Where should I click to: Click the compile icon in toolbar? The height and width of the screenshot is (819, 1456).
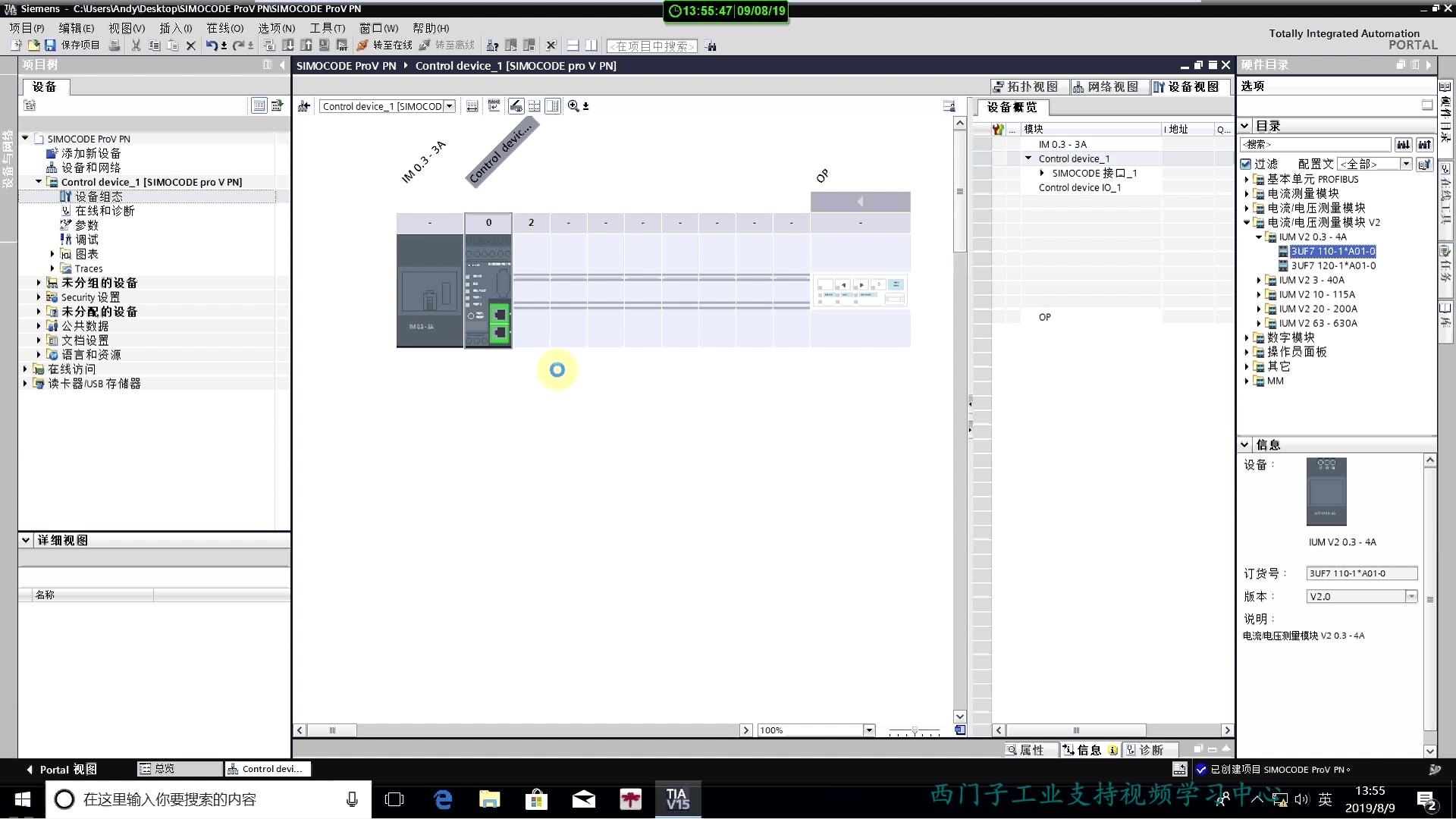tap(269, 45)
